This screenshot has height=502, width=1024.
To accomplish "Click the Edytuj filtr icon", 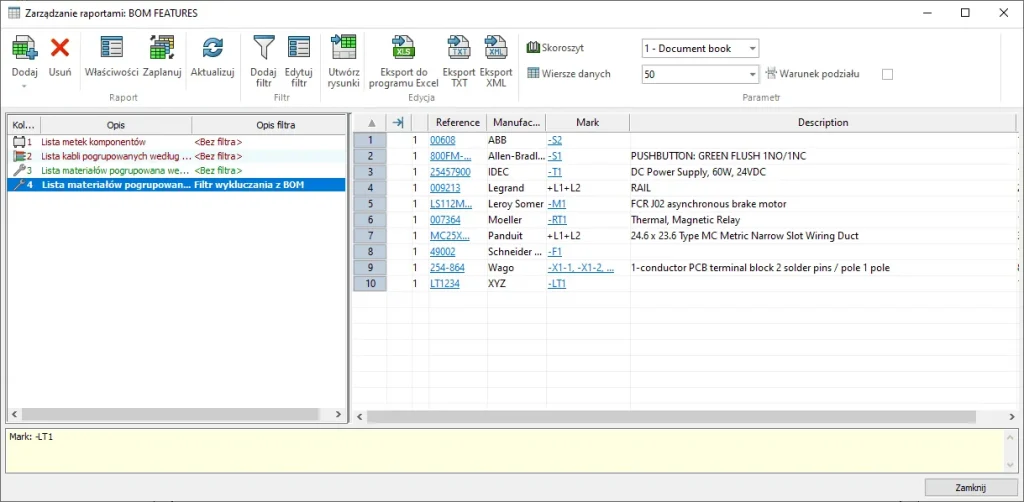I will [299, 48].
